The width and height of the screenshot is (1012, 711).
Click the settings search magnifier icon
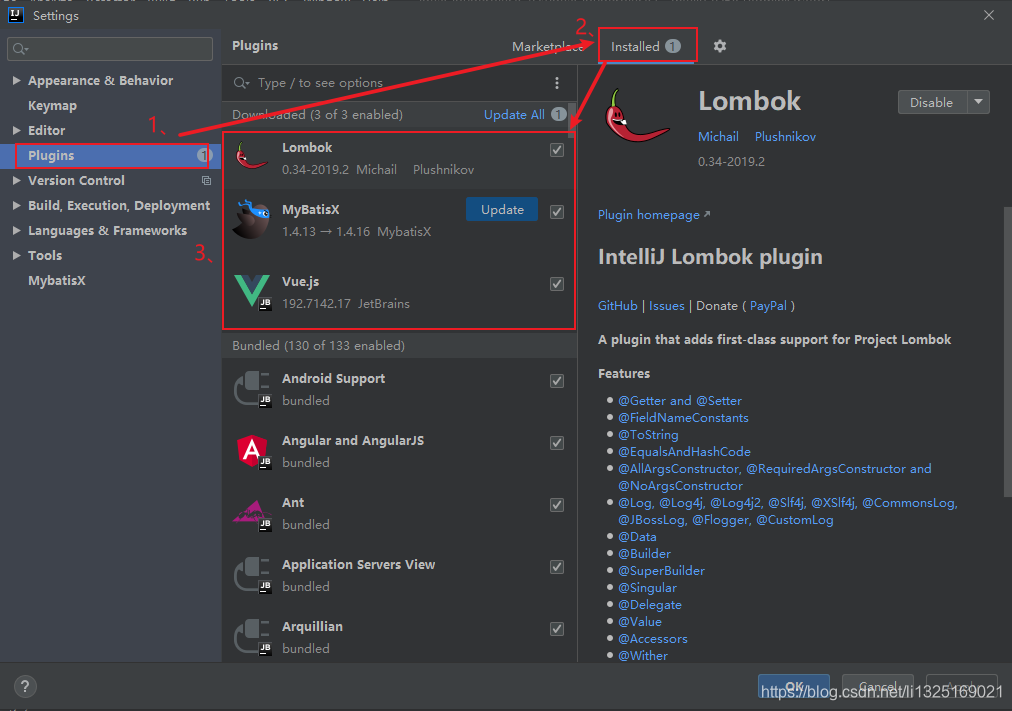point(21,49)
